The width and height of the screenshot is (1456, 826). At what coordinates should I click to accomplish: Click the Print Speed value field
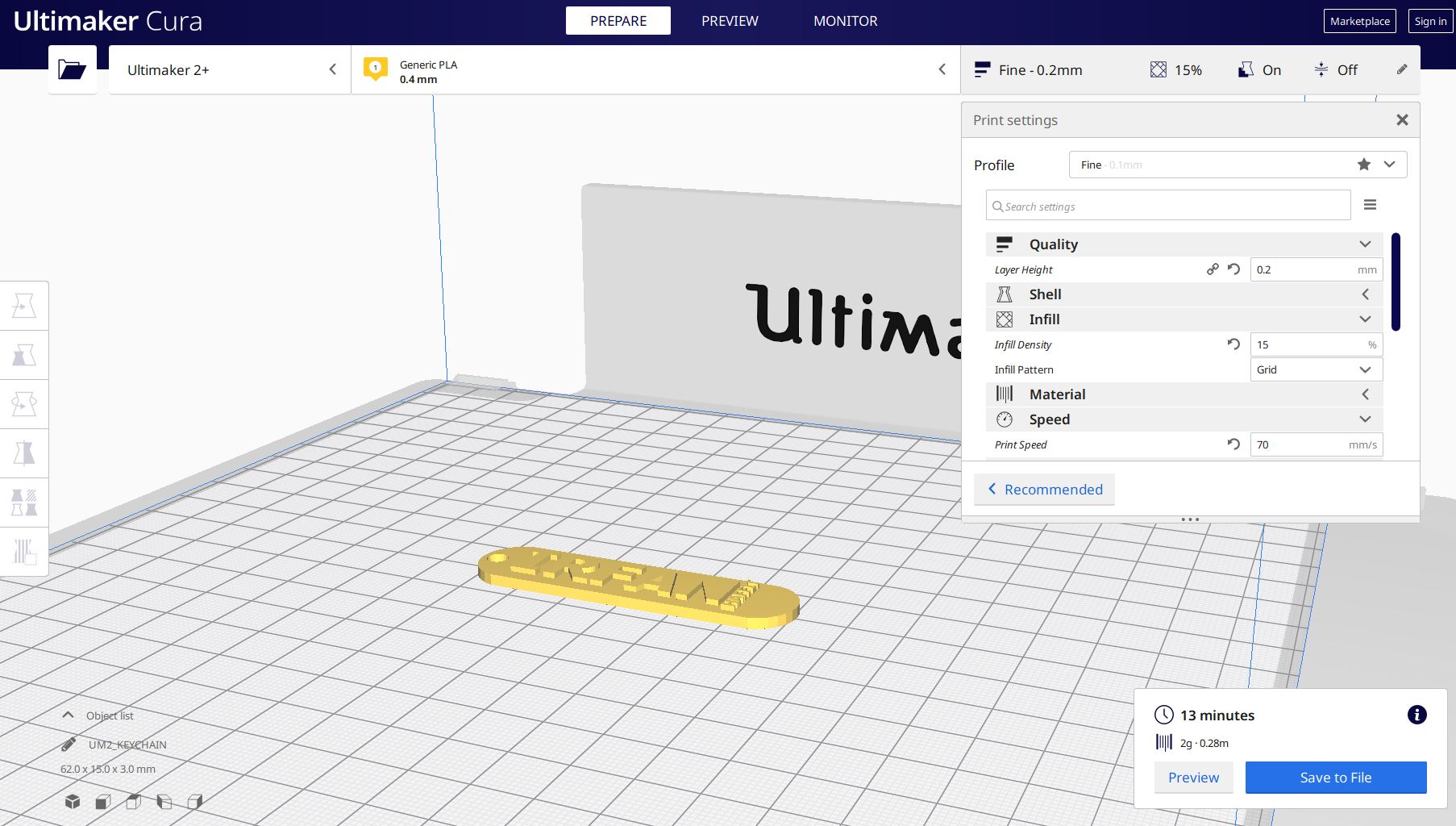click(x=1317, y=444)
